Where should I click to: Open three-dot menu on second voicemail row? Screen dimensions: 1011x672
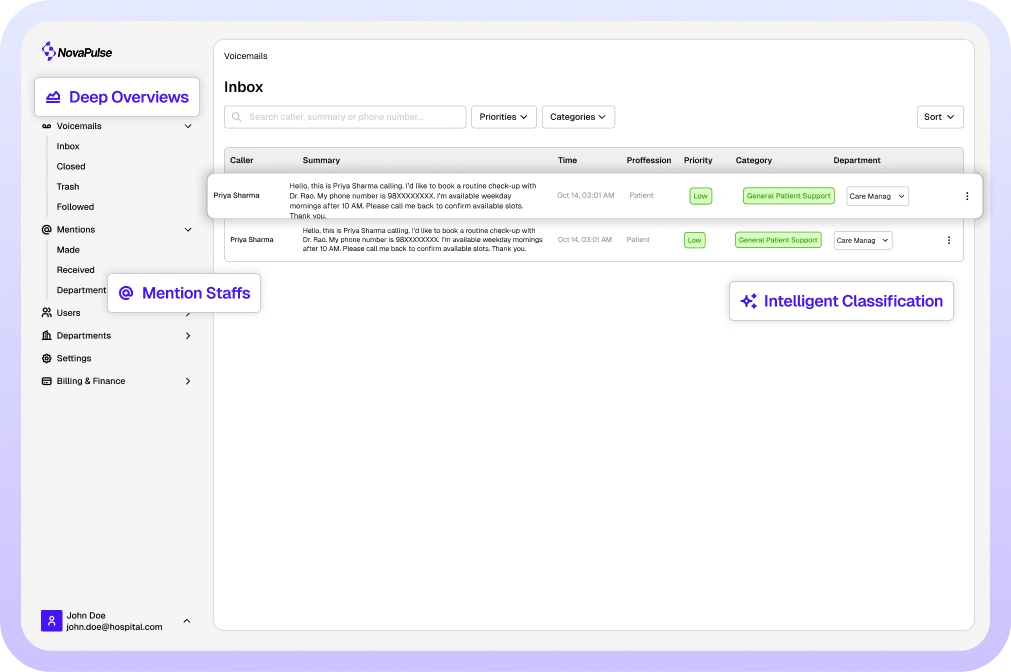click(948, 240)
